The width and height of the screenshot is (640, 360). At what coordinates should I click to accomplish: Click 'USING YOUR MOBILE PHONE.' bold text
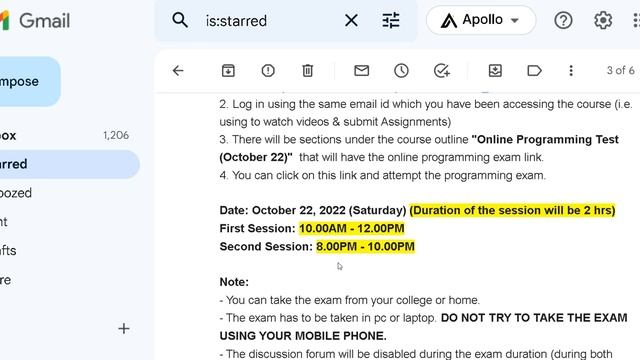pos(303,336)
